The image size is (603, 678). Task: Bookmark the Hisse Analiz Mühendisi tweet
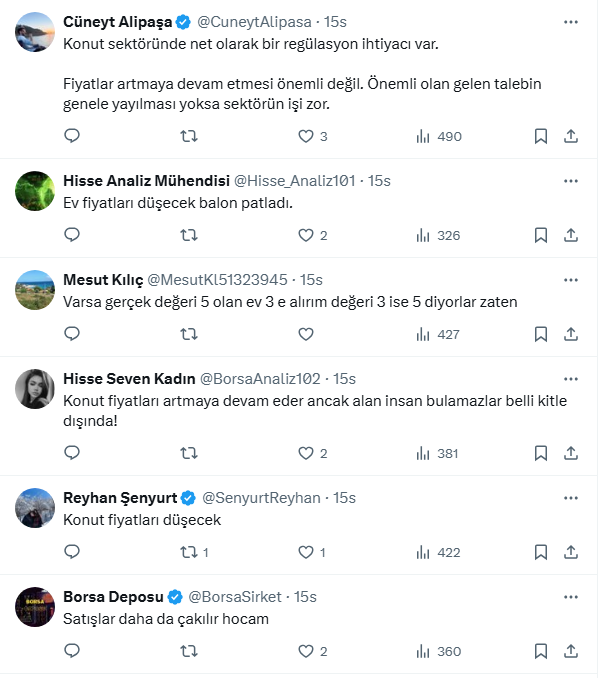tap(540, 235)
